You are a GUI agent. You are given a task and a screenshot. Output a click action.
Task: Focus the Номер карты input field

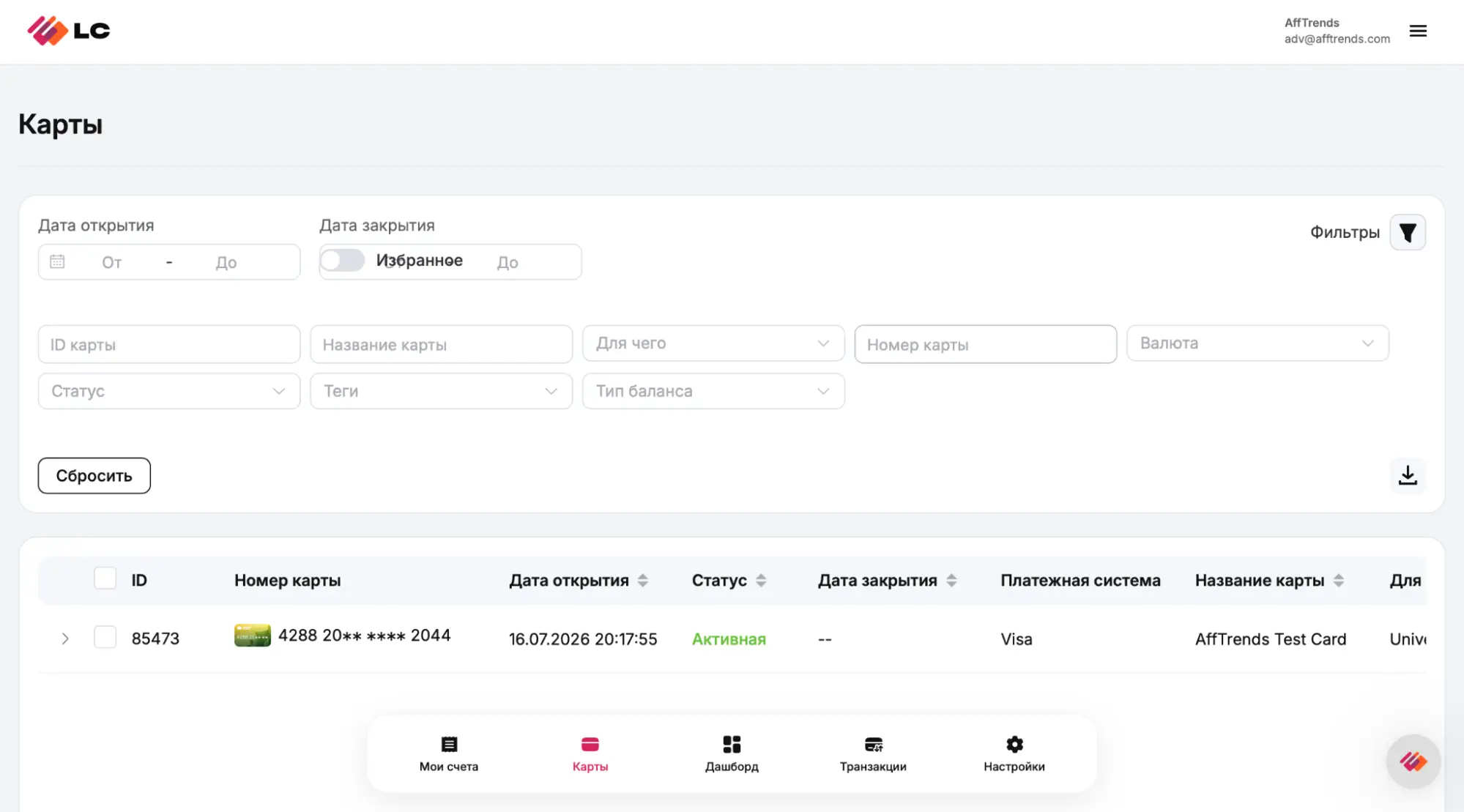[986, 344]
